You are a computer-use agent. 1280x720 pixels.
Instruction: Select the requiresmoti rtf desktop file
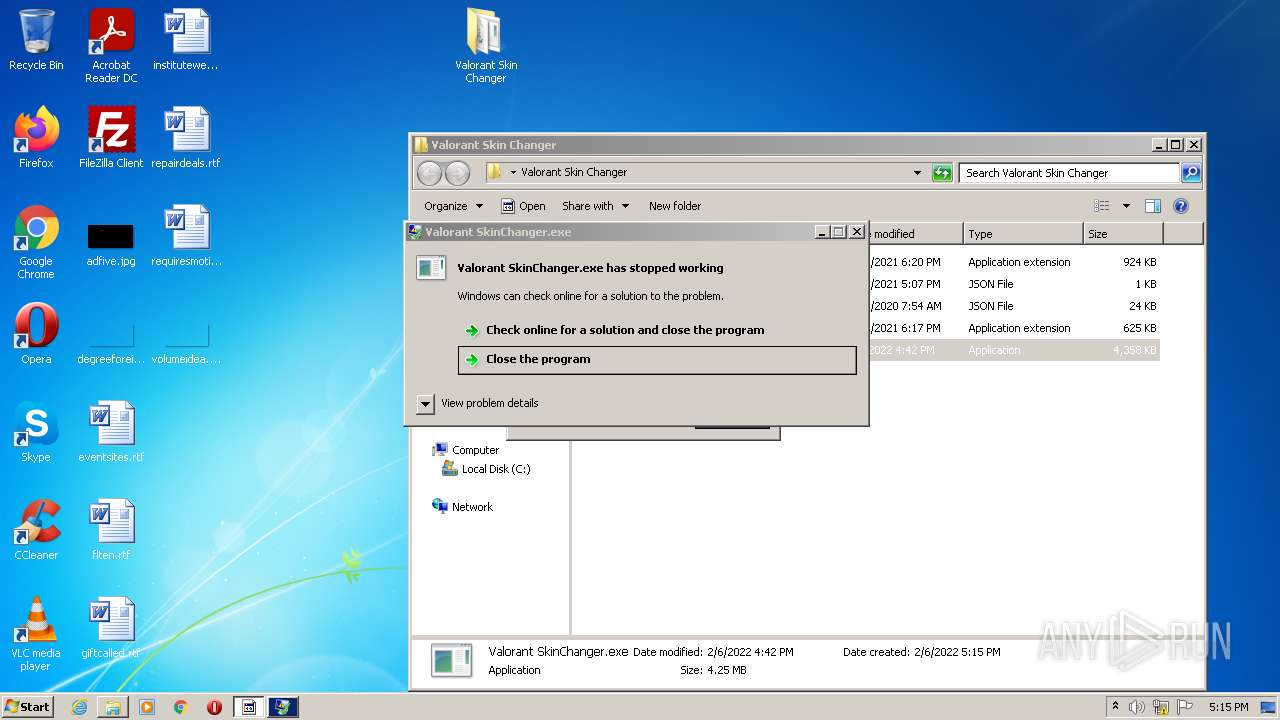pos(186,235)
